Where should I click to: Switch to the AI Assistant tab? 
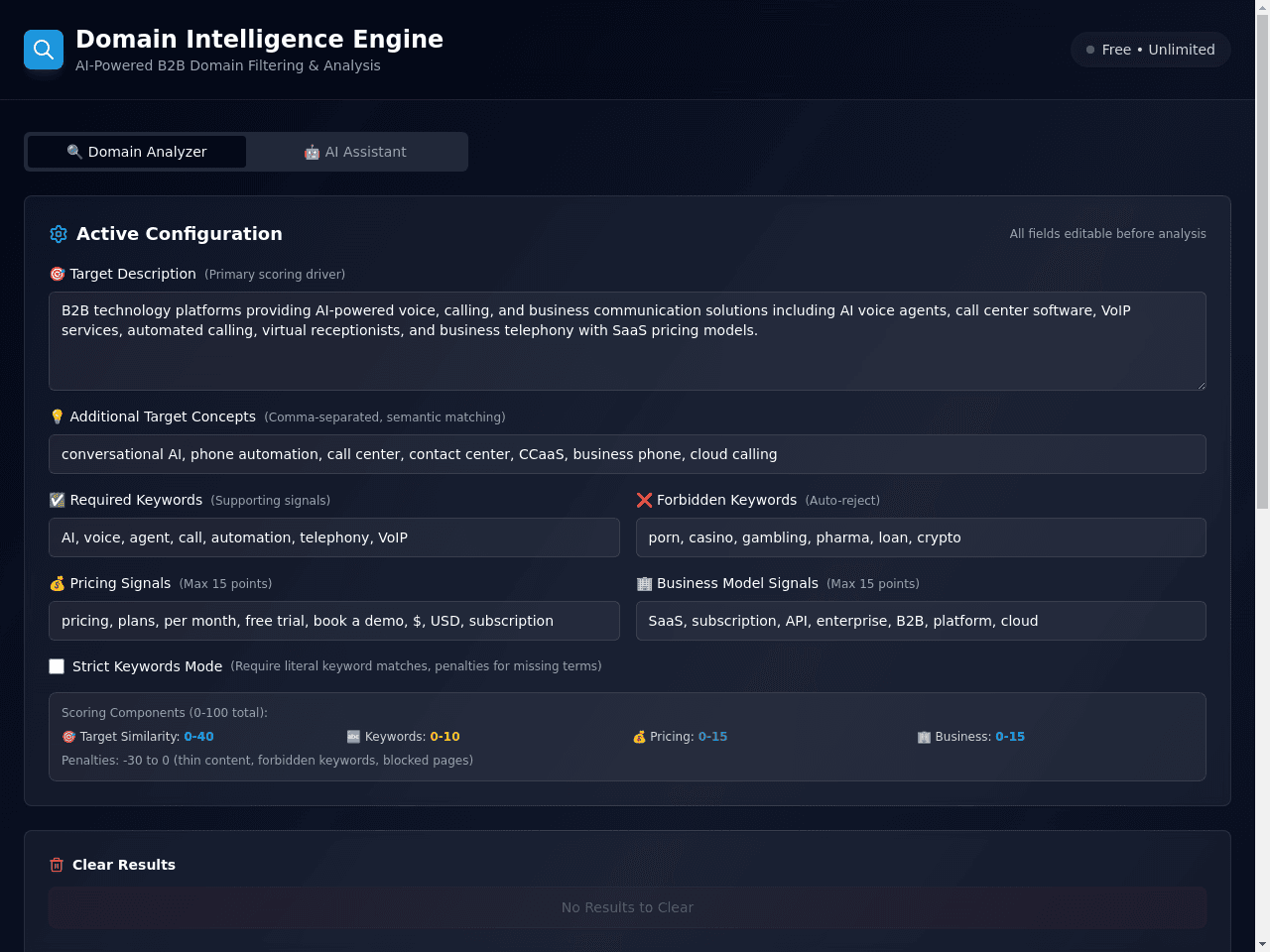point(355,152)
